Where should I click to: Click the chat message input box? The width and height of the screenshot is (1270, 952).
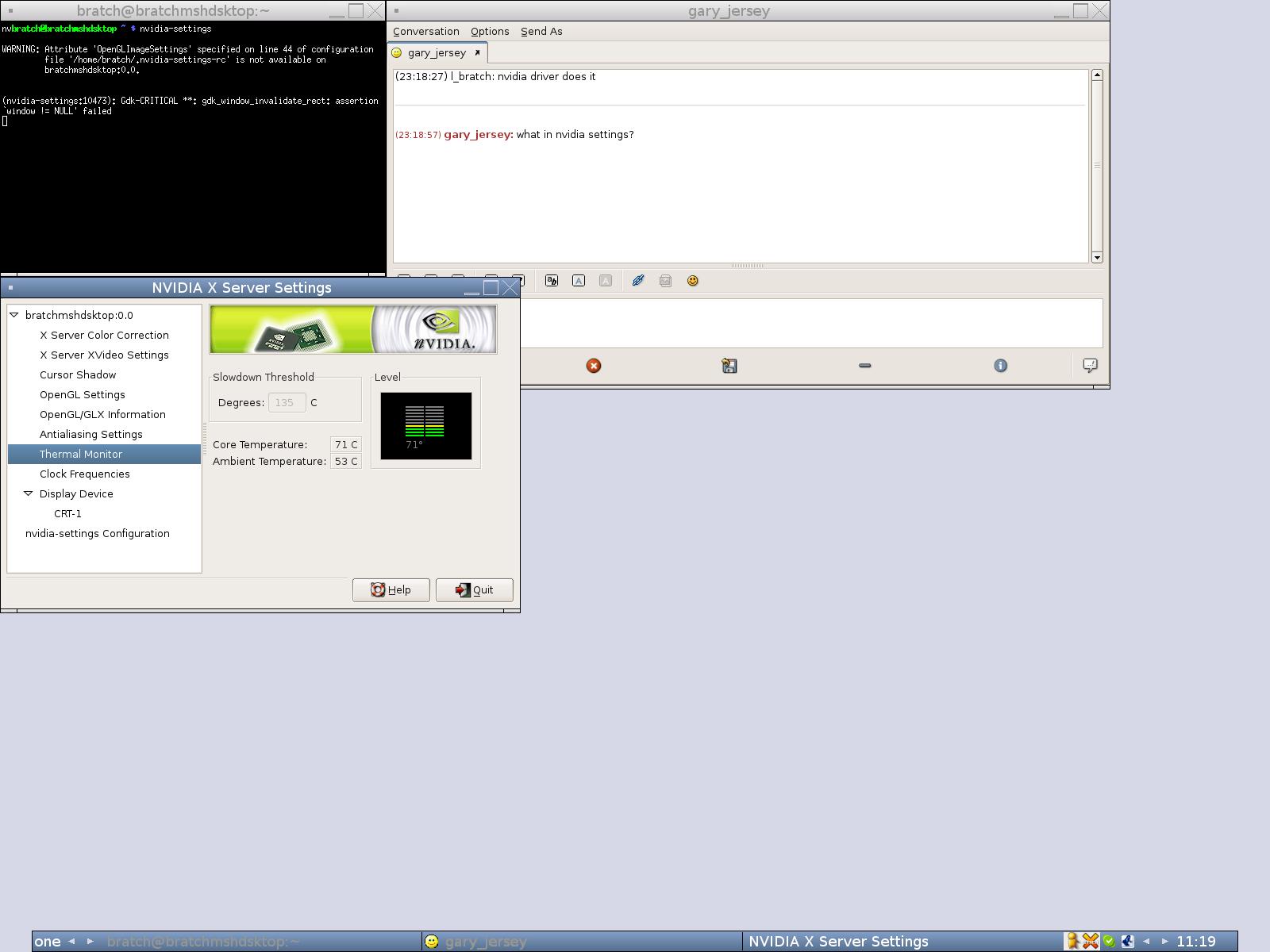point(811,323)
